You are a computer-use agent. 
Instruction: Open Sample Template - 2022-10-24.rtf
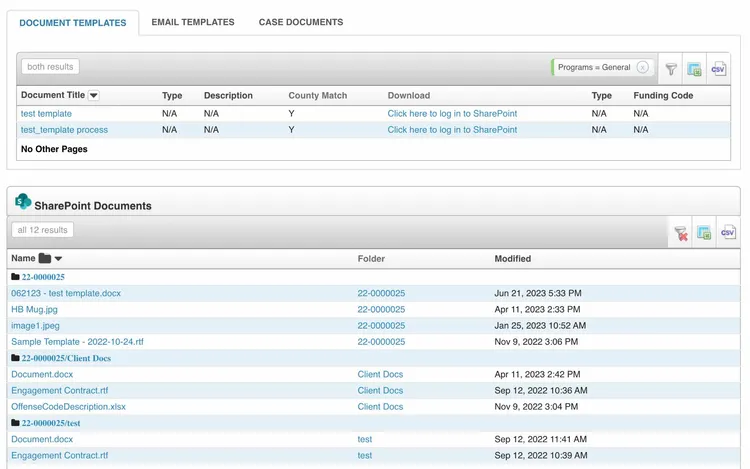[77, 342]
